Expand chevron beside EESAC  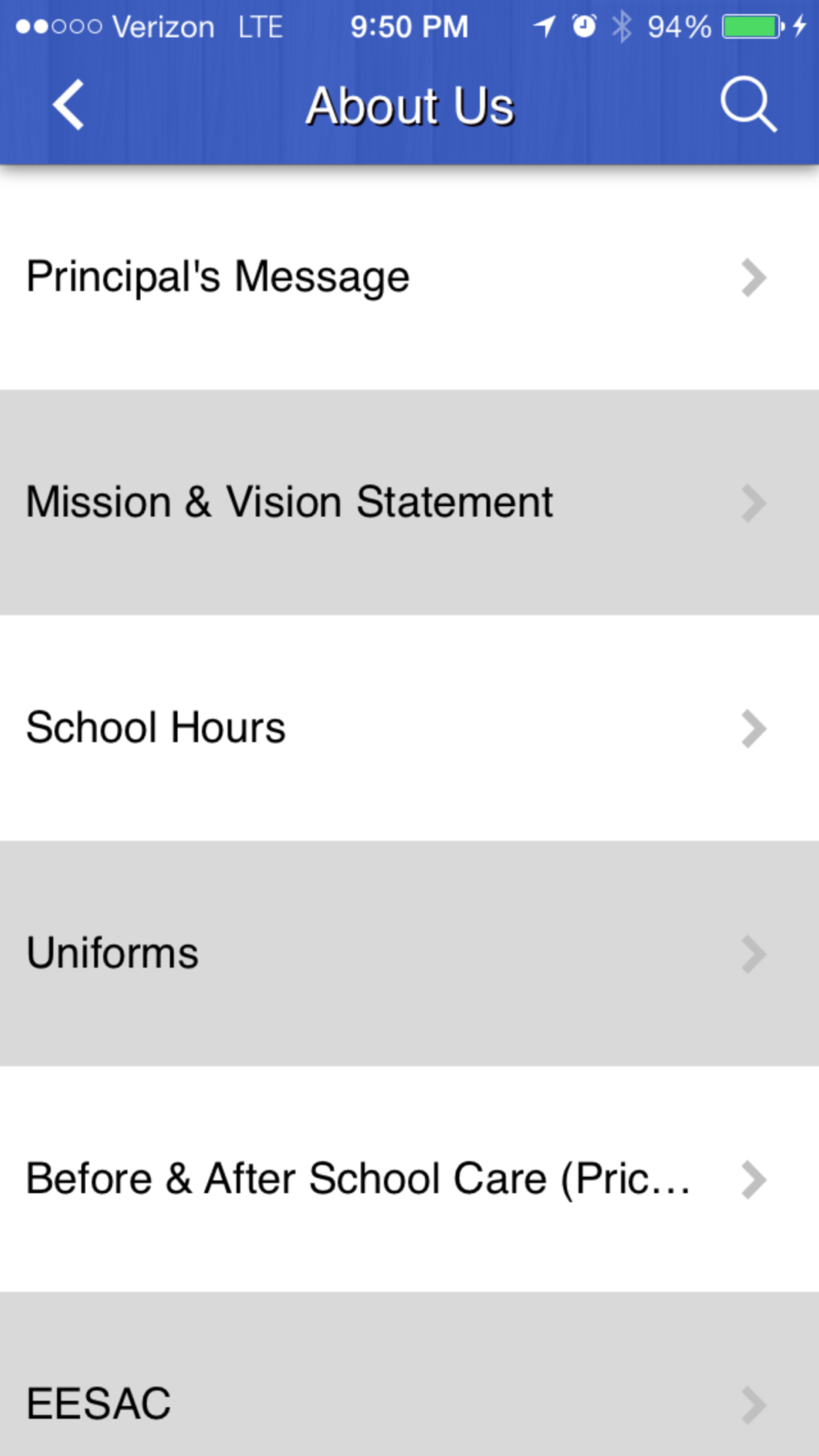pos(753,1405)
